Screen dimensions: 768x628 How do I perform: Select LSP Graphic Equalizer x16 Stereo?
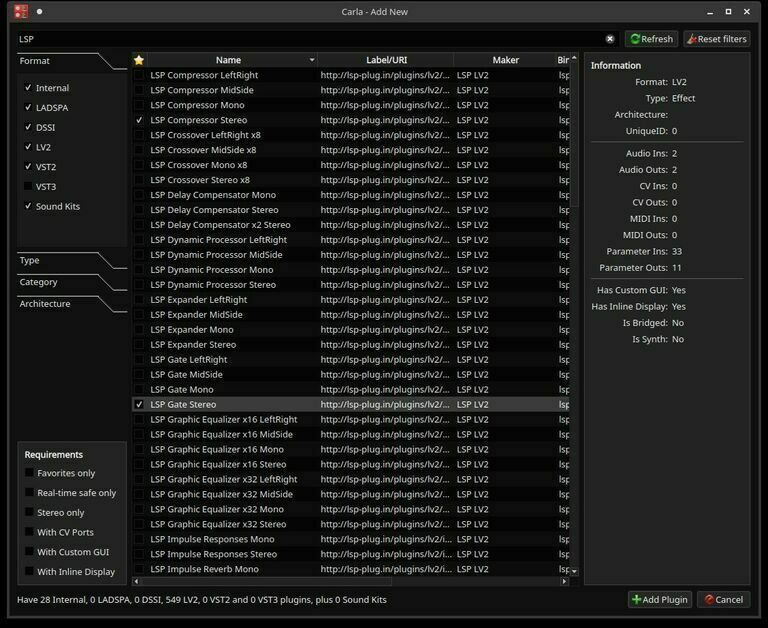point(351,464)
